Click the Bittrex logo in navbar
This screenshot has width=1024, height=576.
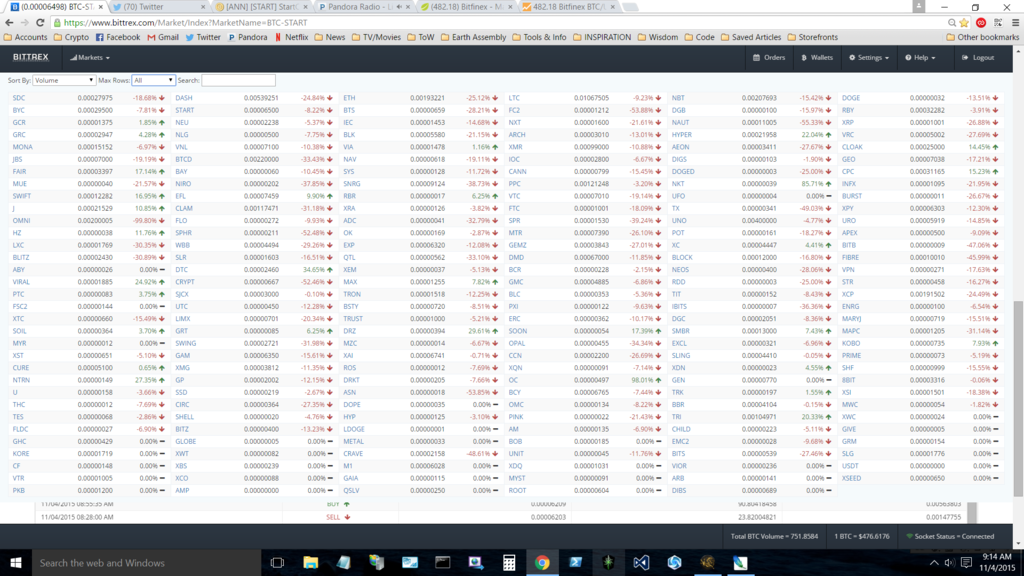point(30,57)
